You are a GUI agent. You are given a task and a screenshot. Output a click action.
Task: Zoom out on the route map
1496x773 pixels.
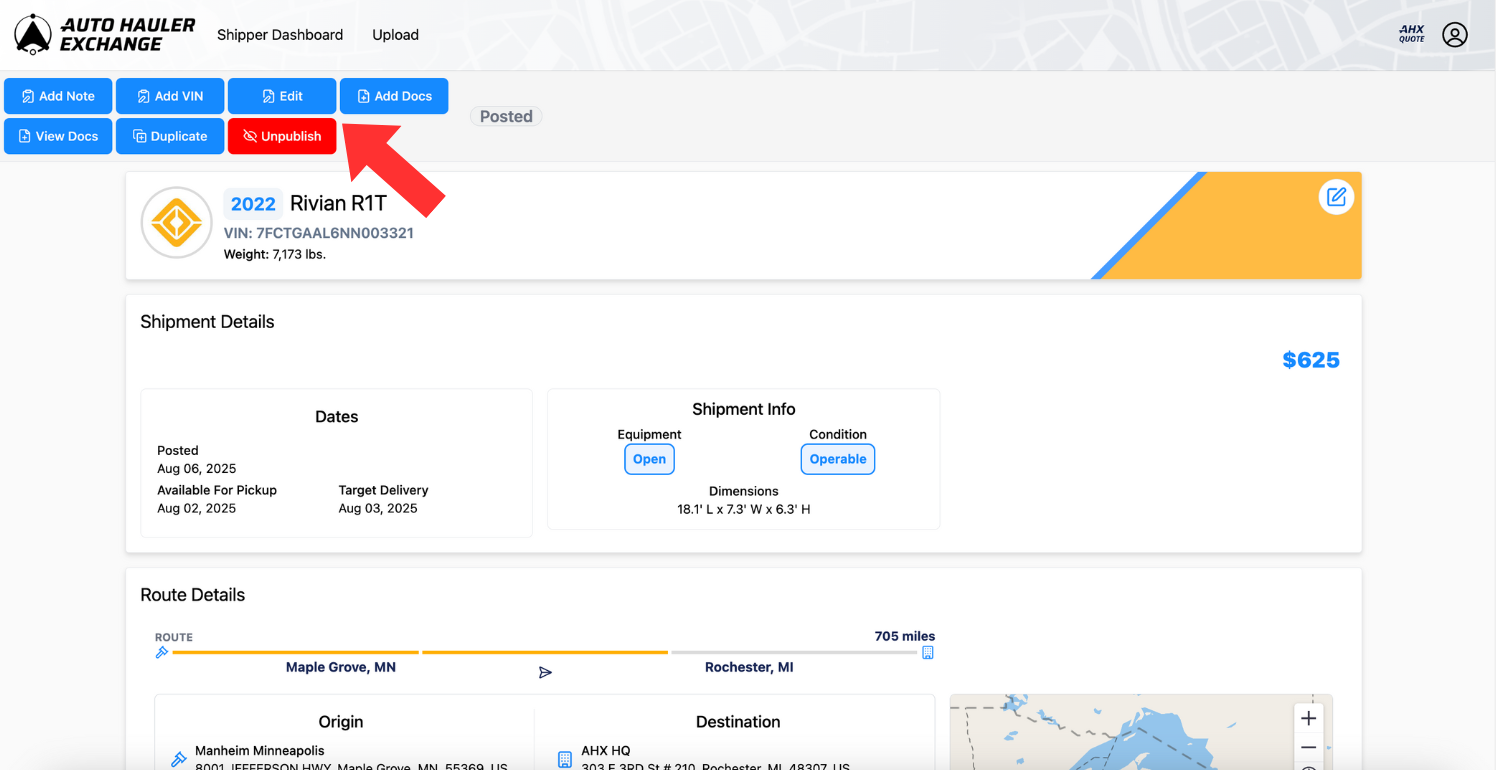click(x=1308, y=748)
